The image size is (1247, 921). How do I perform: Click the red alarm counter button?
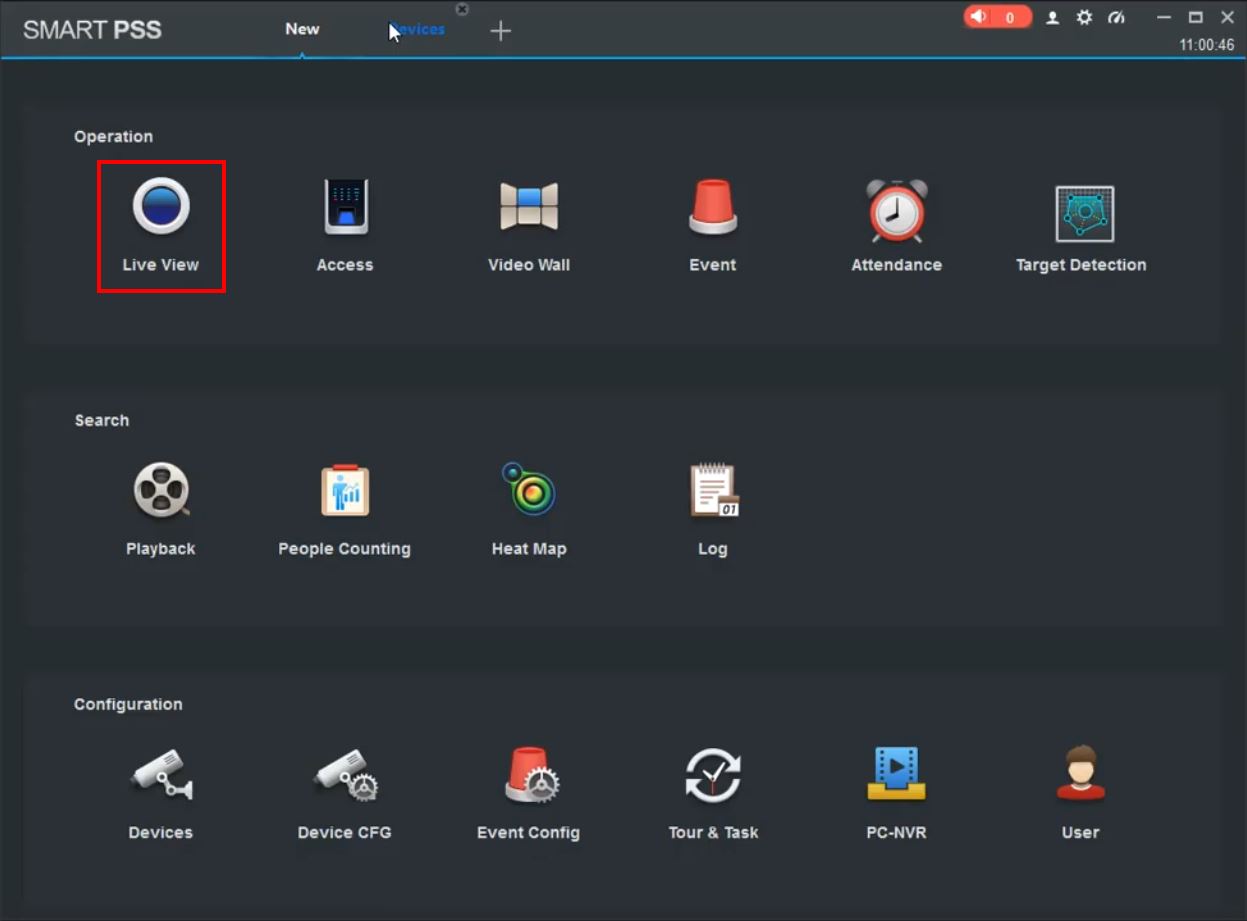coord(997,17)
